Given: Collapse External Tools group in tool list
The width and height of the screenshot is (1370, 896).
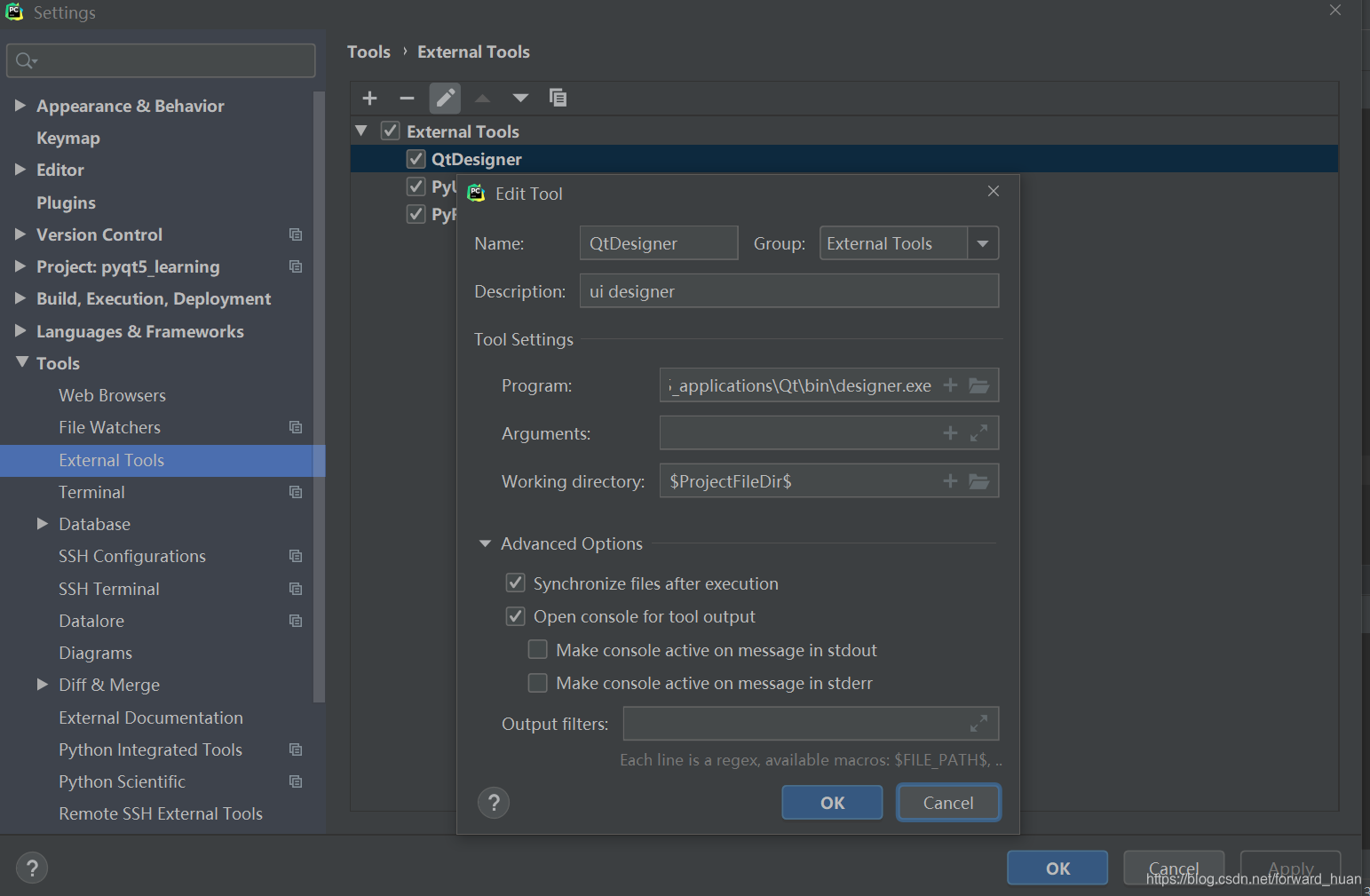Looking at the screenshot, I should pos(361,131).
